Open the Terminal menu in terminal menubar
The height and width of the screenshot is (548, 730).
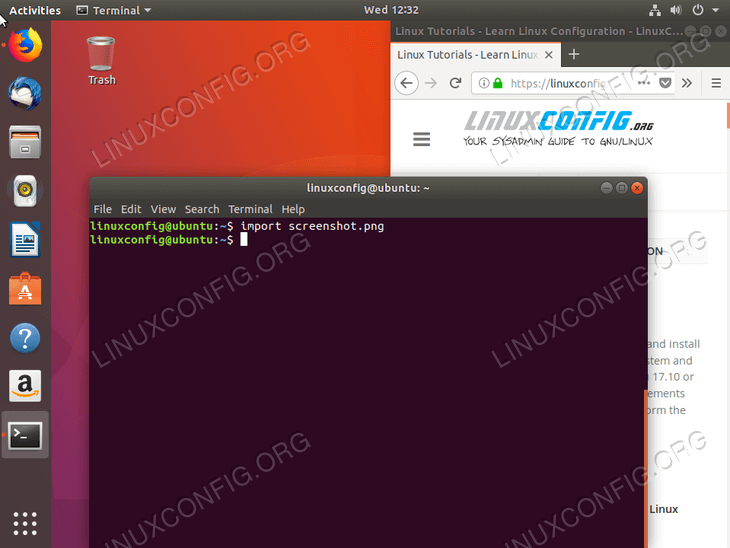click(250, 210)
